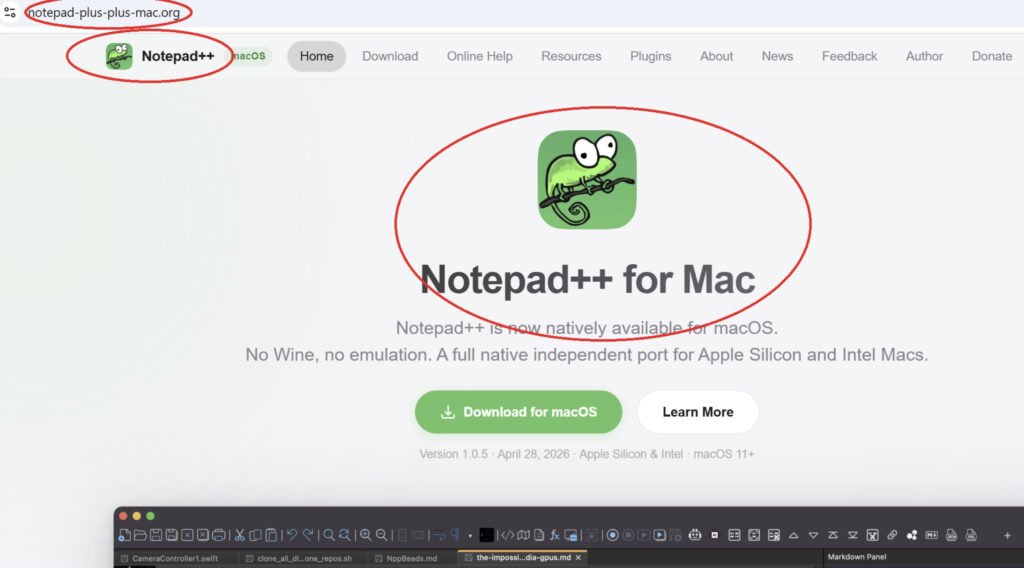This screenshot has width=1024, height=568.
Task: Click the plus icon at the toolbar's end
Action: click(x=1007, y=535)
